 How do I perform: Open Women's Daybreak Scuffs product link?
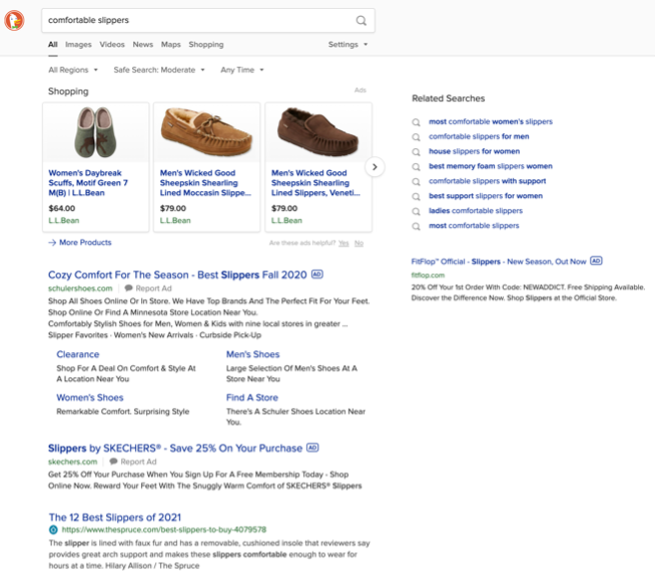coord(88,183)
